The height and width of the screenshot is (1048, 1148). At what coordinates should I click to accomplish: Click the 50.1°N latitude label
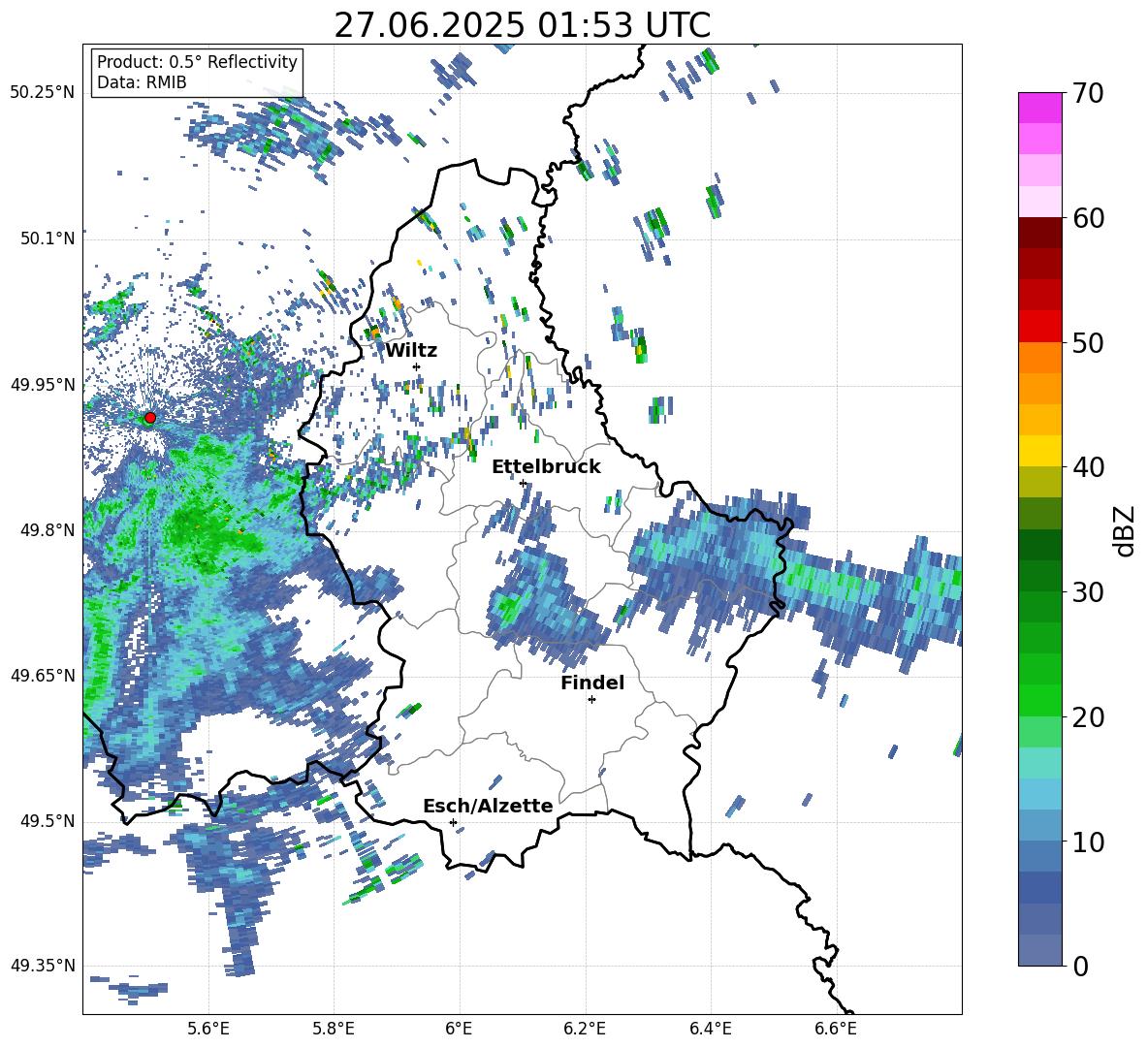[48, 238]
